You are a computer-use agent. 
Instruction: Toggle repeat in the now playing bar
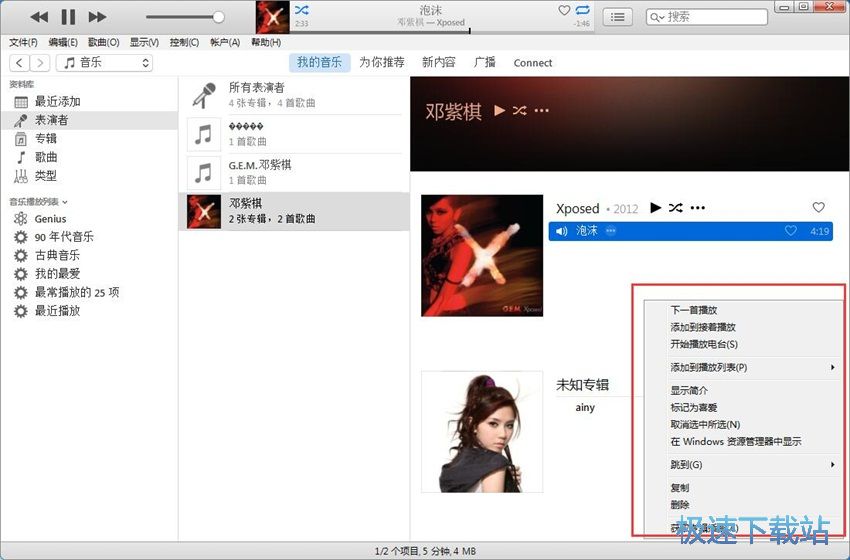(x=583, y=10)
